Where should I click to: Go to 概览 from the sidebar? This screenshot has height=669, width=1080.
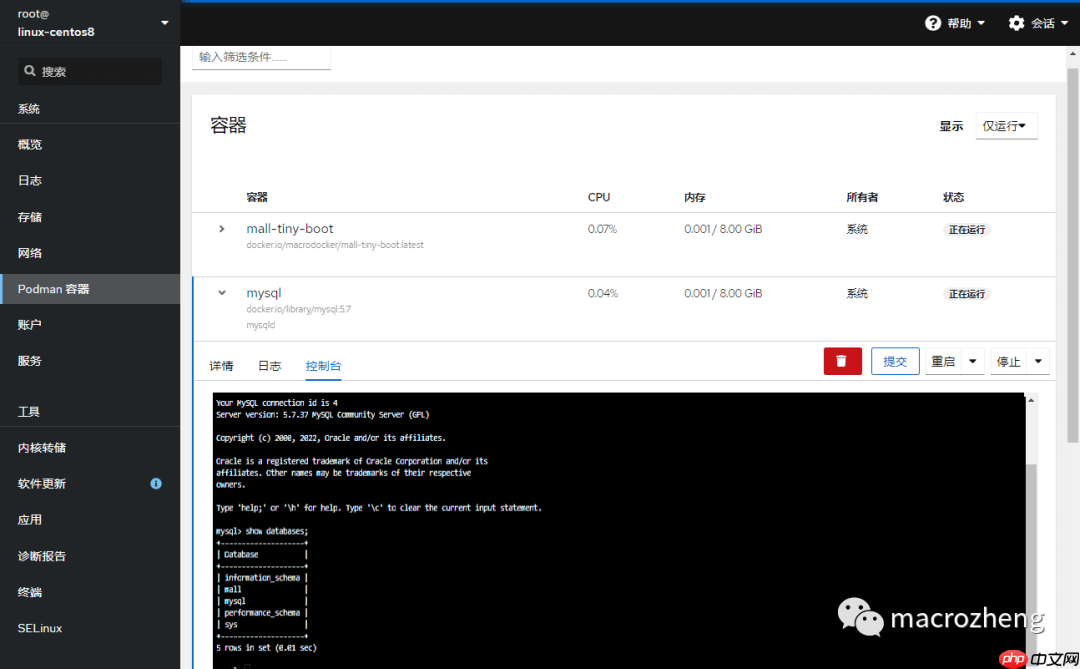(29, 144)
